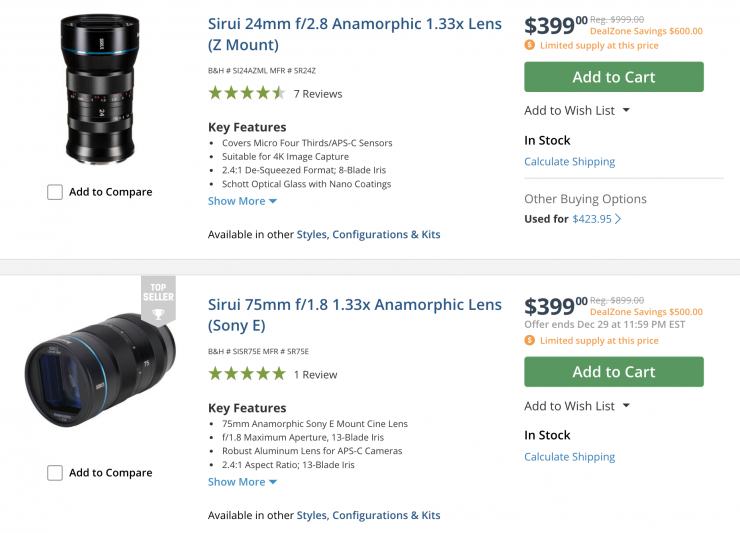Image resolution: width=740 pixels, height=533 pixels.
Task: Expand Show More for 75mm lens features
Action: tap(242, 482)
